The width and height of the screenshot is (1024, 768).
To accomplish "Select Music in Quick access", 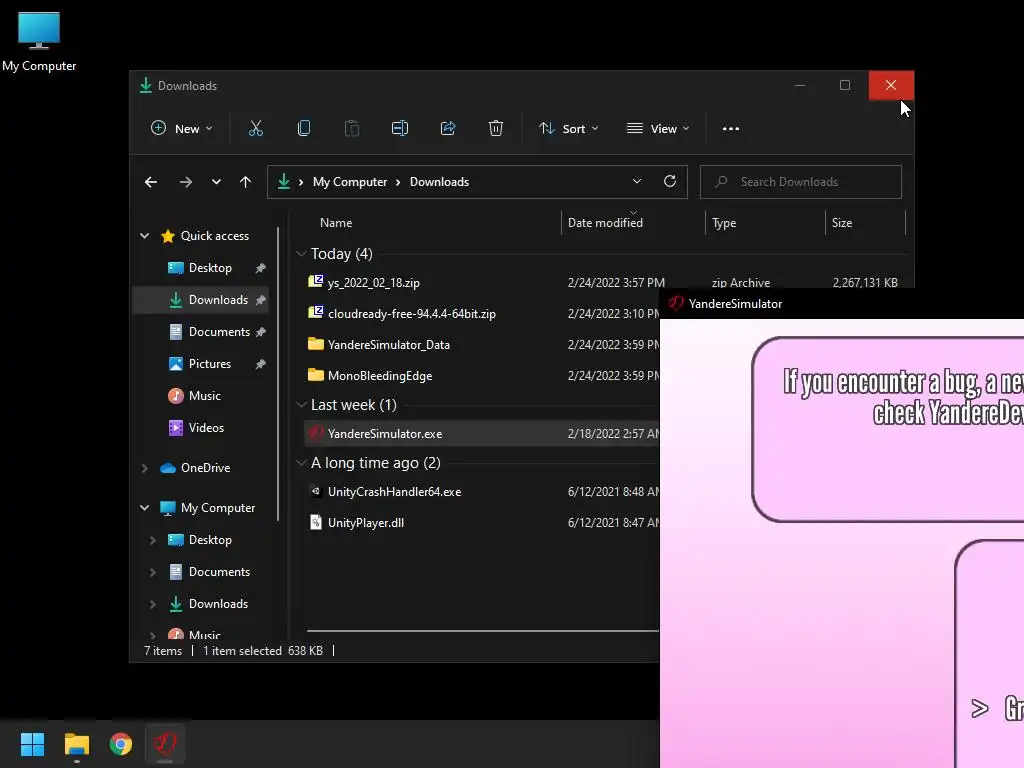I will tap(204, 396).
